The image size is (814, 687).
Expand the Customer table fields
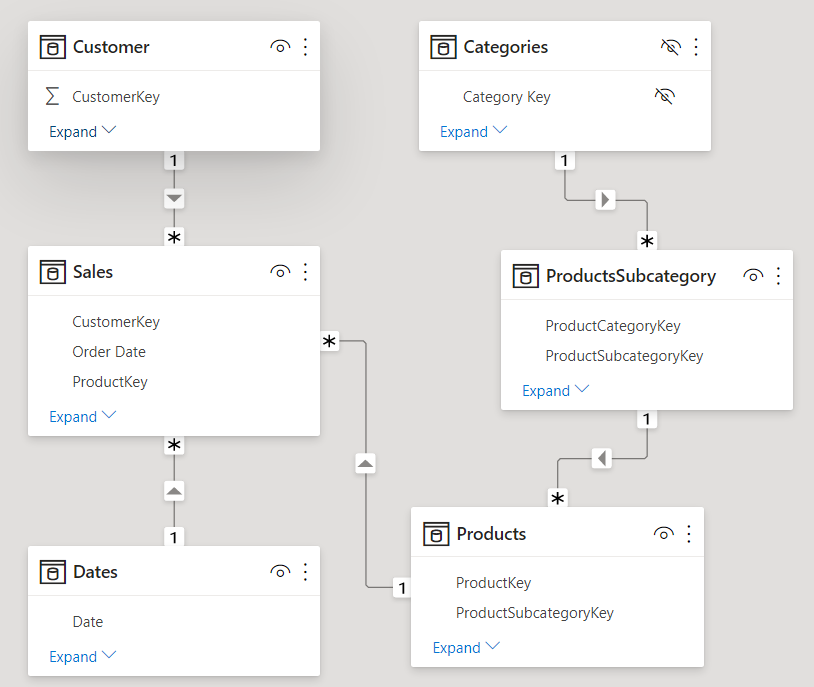[x=83, y=132]
